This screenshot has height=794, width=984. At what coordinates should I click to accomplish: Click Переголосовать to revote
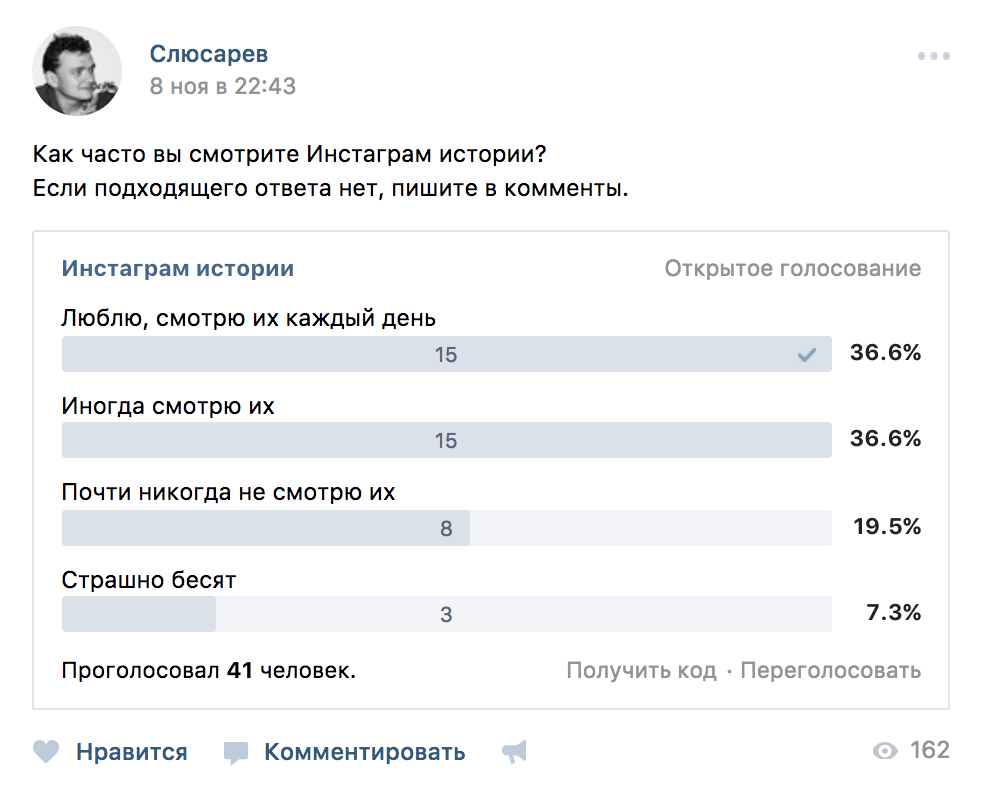point(830,670)
